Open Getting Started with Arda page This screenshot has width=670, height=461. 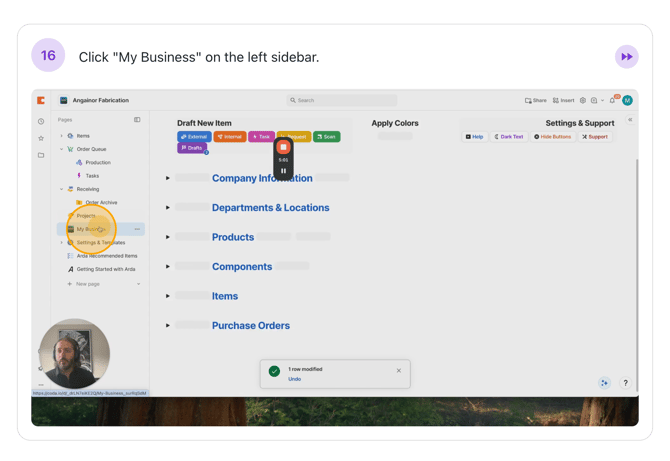(x=106, y=269)
